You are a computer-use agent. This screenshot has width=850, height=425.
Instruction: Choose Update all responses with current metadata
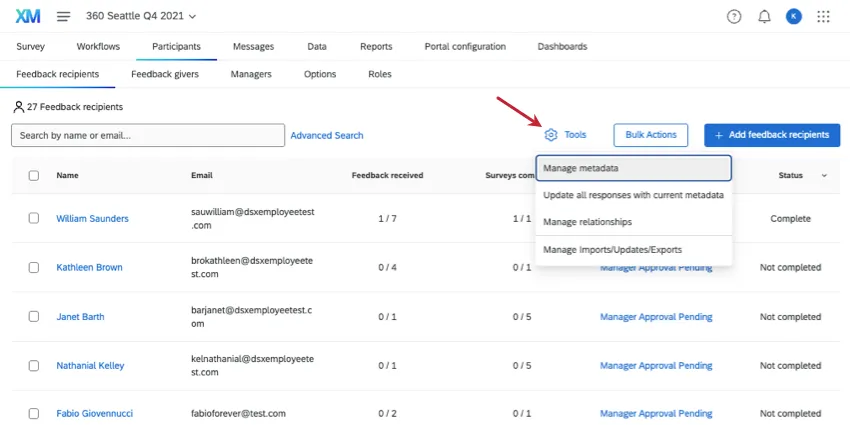click(634, 195)
